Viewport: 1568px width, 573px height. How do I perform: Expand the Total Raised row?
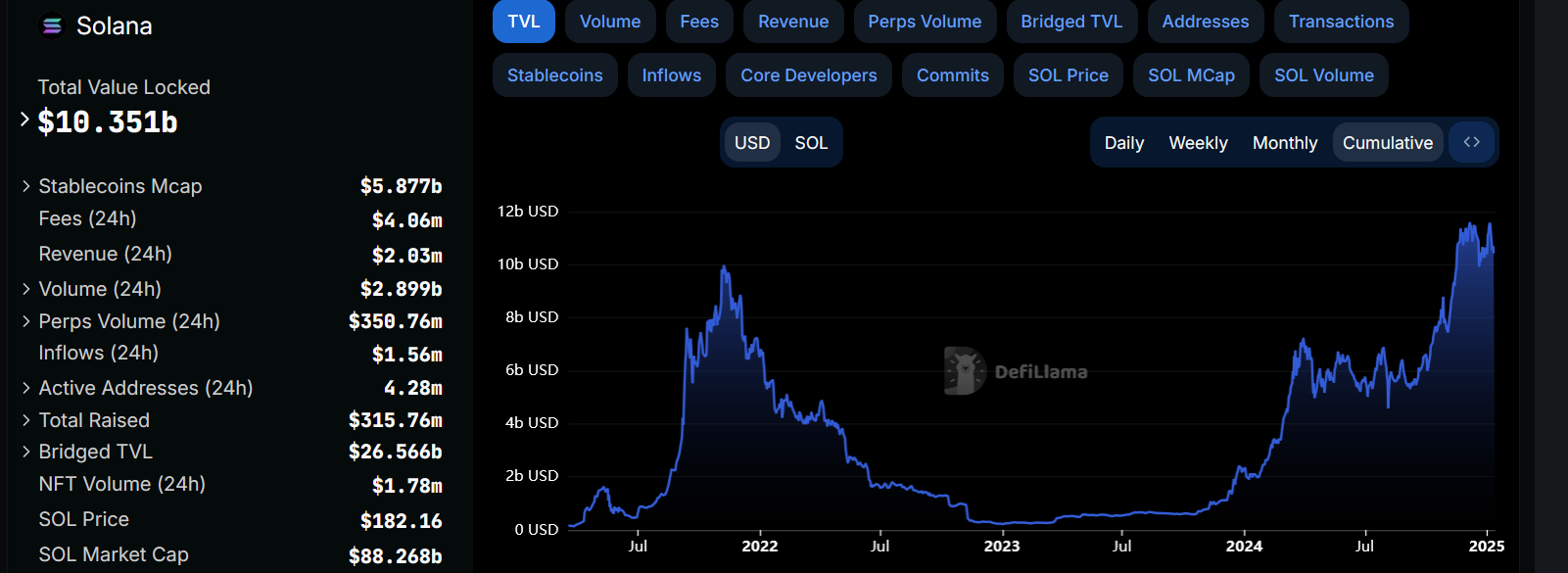click(26, 420)
